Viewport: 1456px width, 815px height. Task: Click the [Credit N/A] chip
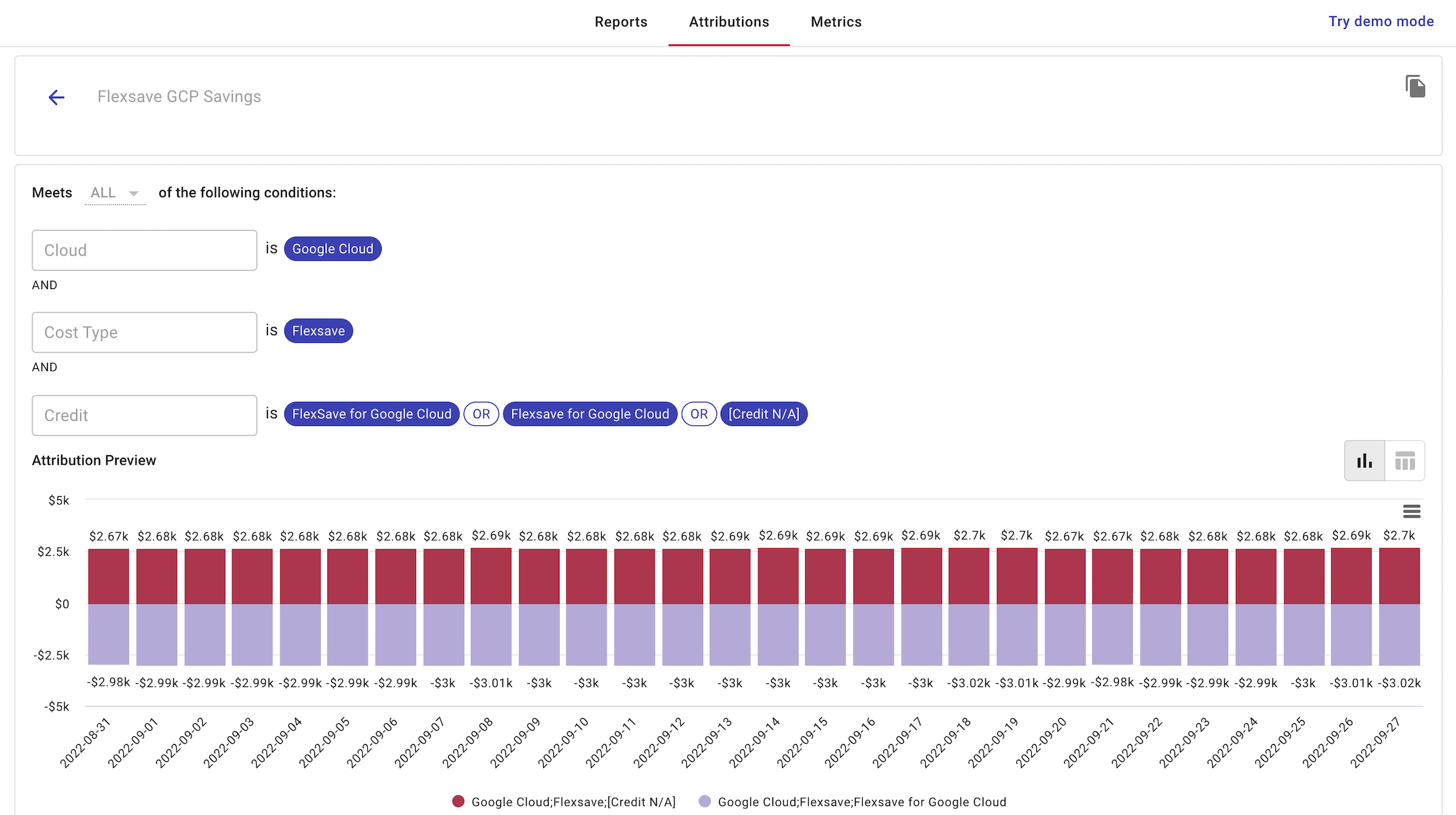(x=763, y=414)
